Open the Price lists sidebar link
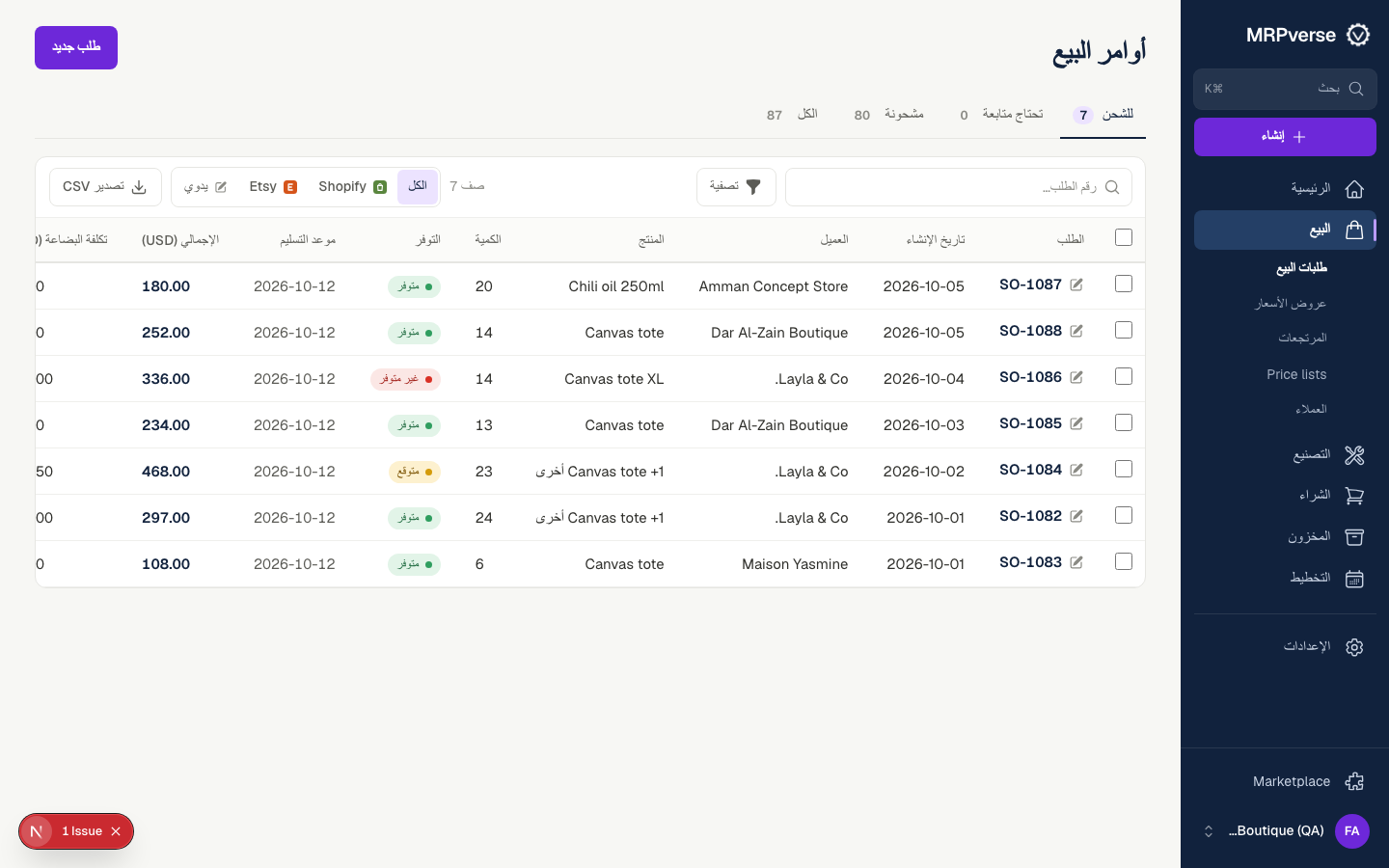 pos(1296,374)
